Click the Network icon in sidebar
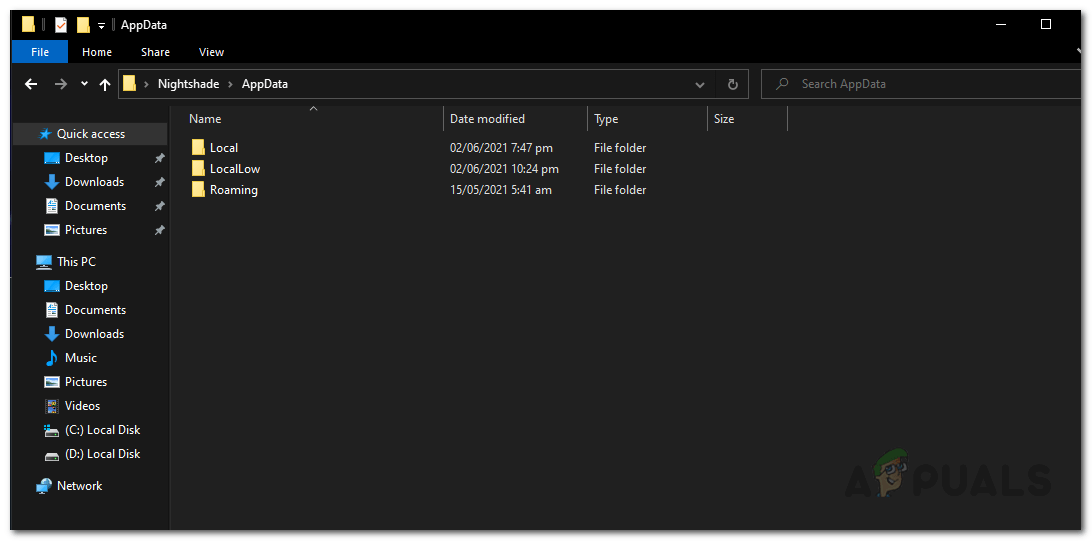This screenshot has width=1092, height=541. (44, 486)
